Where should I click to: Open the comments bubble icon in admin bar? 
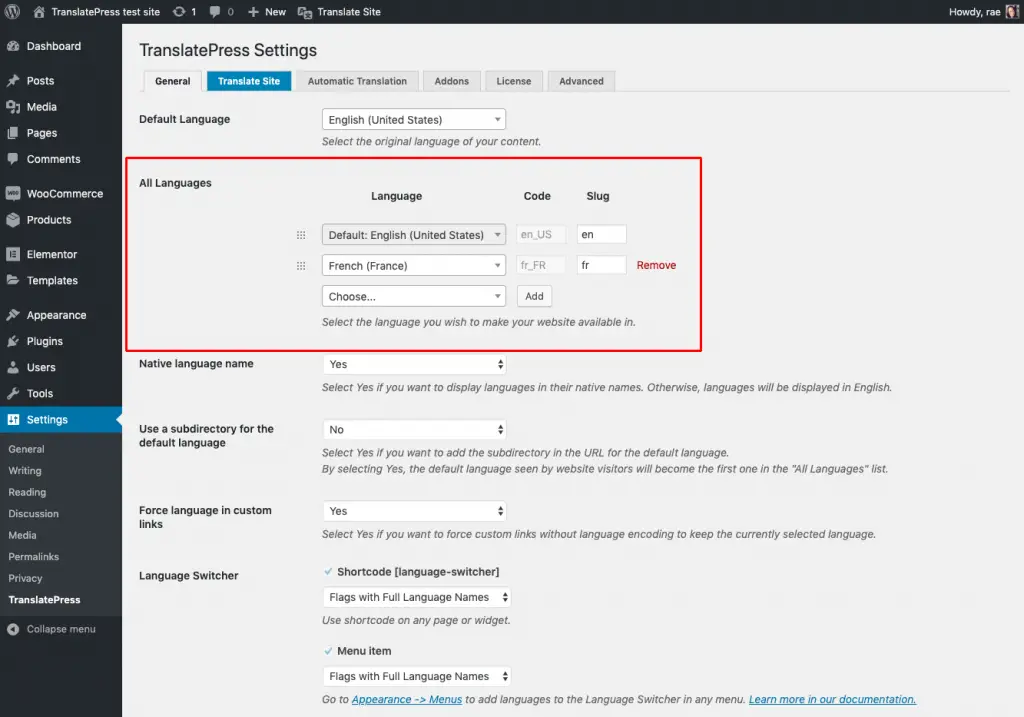pyautogui.click(x=215, y=12)
